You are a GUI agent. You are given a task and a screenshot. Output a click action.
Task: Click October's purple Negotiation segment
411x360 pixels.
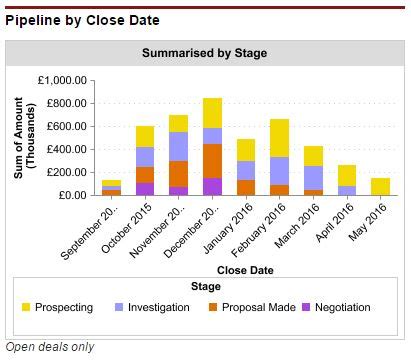(x=145, y=189)
